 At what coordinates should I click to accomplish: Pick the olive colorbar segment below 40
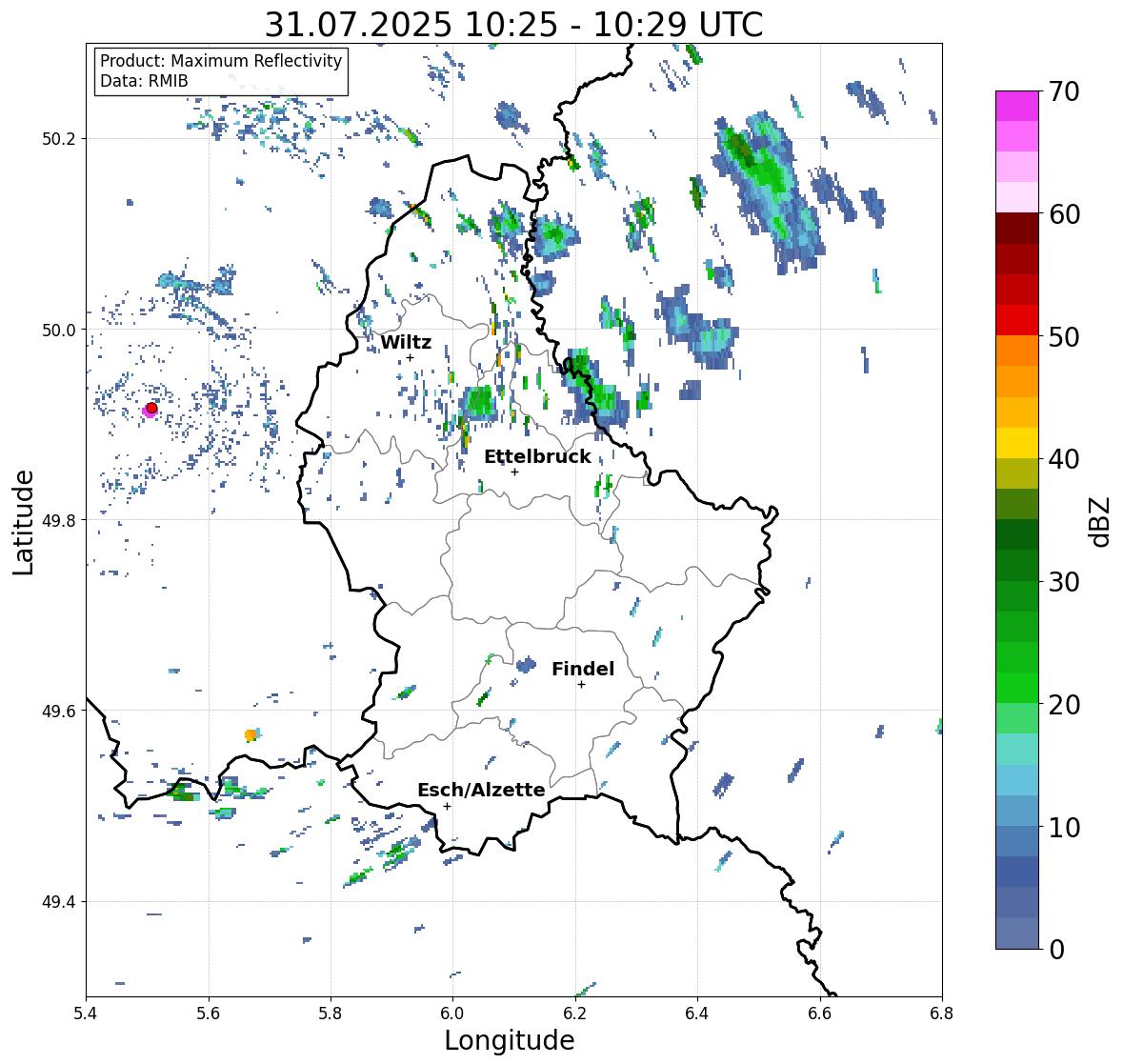coord(1017,473)
